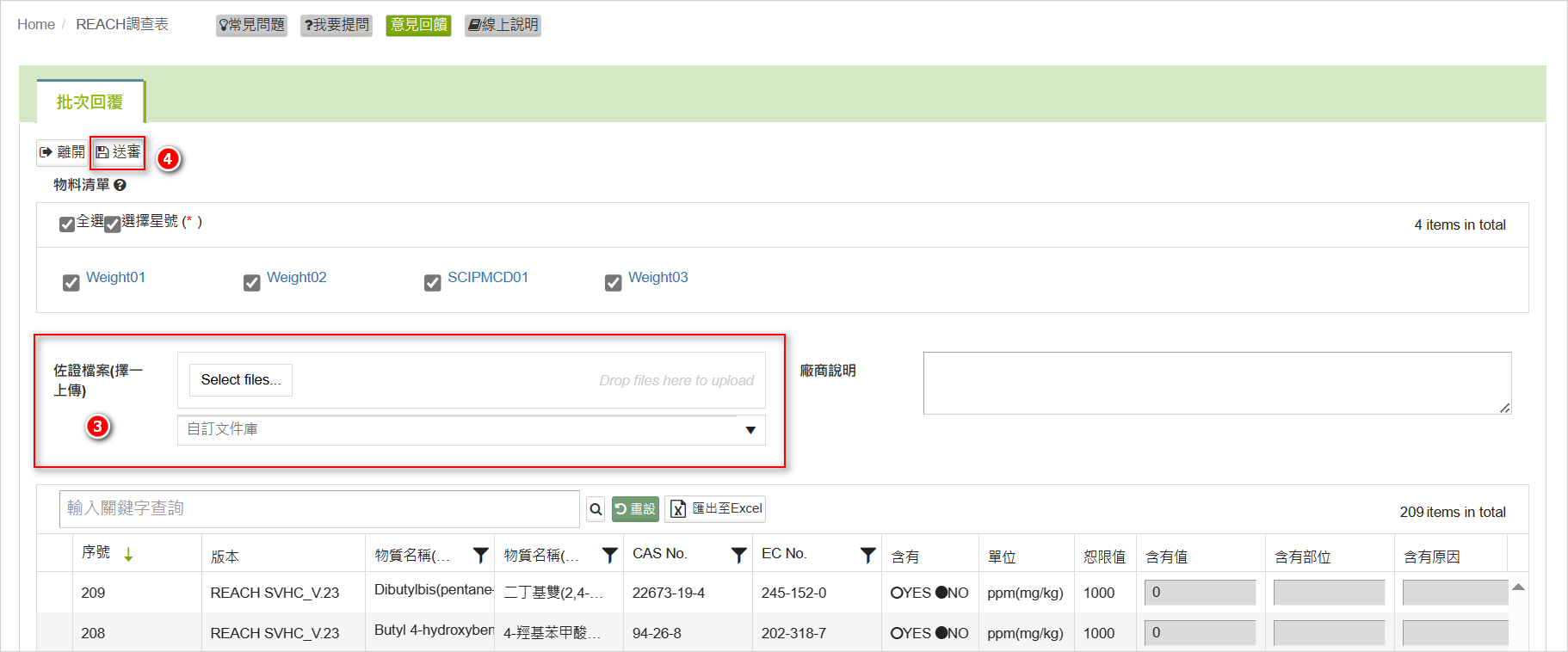The image size is (1568, 652).
Task: Click the 含有部位 field in row 208
Action: (1330, 633)
